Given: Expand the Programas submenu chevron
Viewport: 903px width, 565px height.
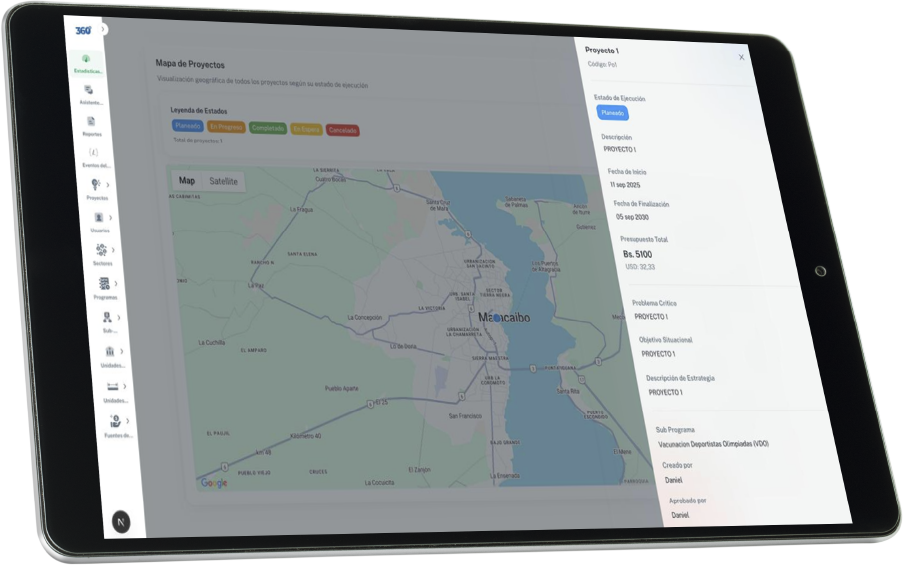Looking at the screenshot, I should (116, 284).
